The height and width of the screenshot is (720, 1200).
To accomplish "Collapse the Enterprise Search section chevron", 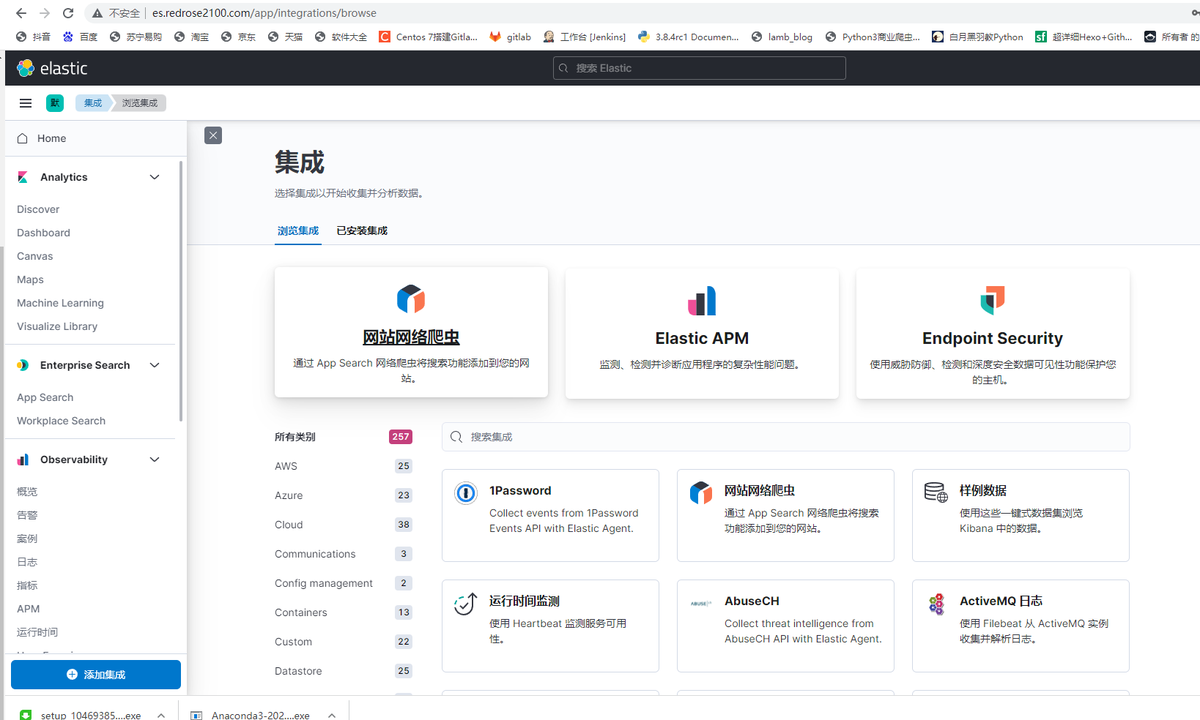I will (154, 365).
